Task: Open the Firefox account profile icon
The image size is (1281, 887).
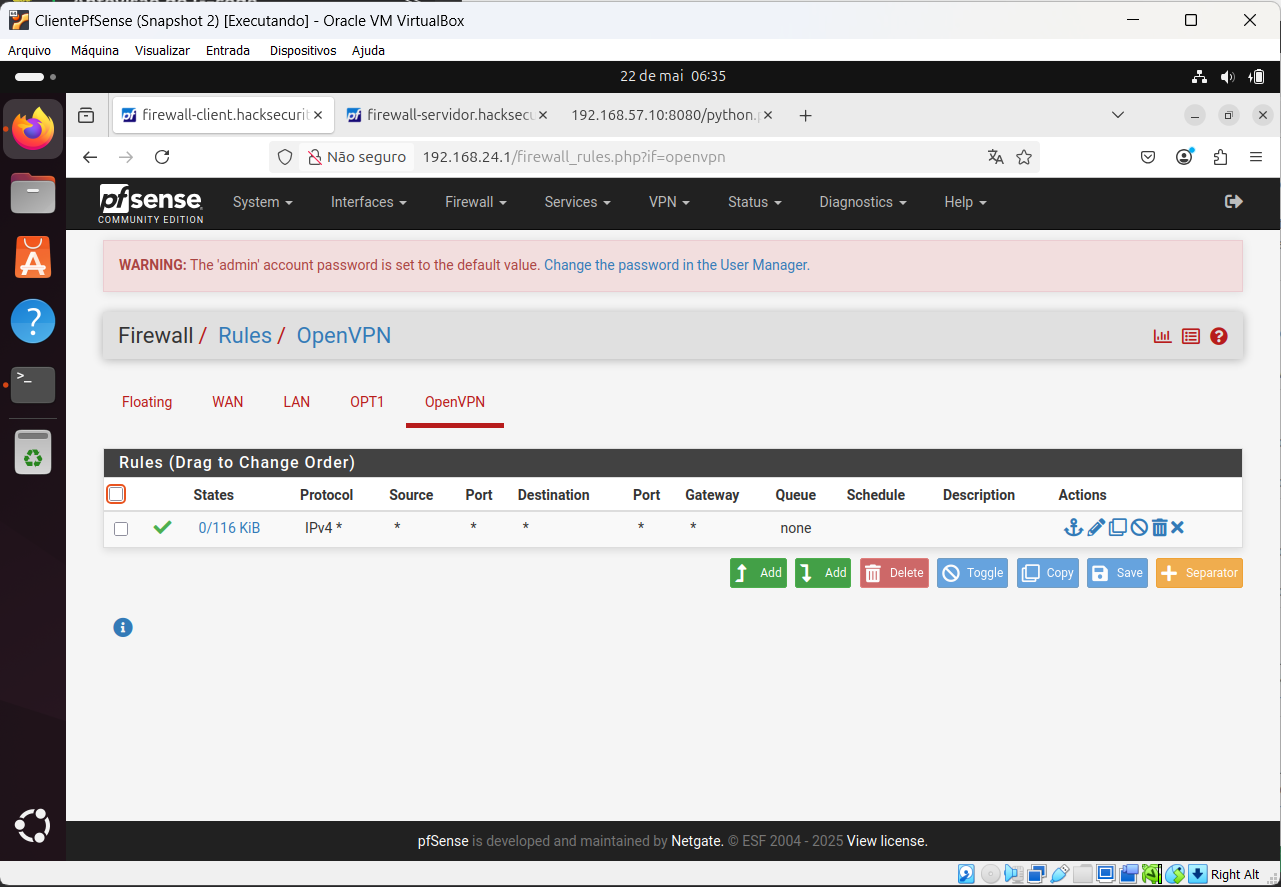Action: coord(1184,157)
